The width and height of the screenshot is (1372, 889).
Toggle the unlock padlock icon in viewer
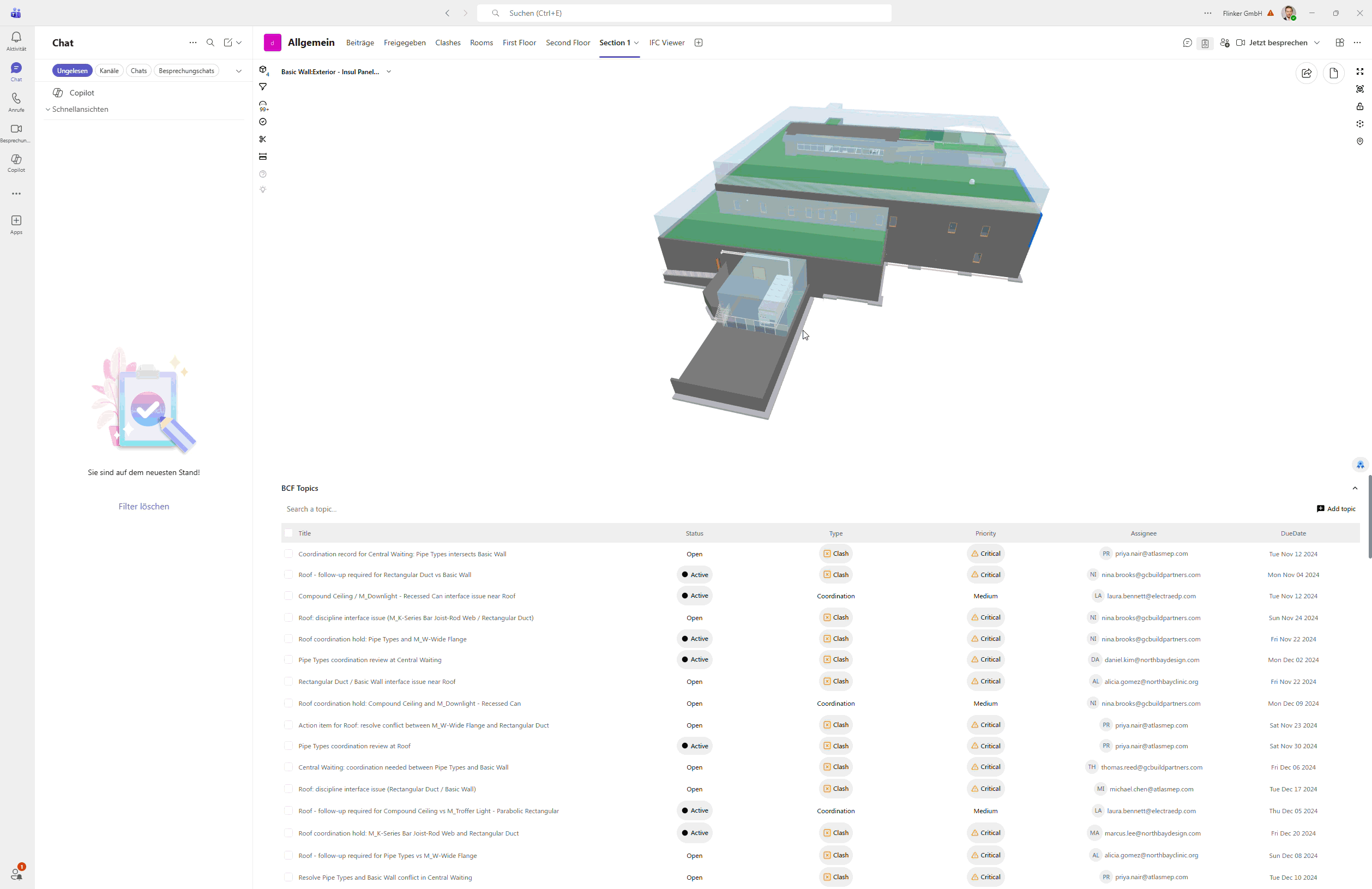[x=1359, y=107]
